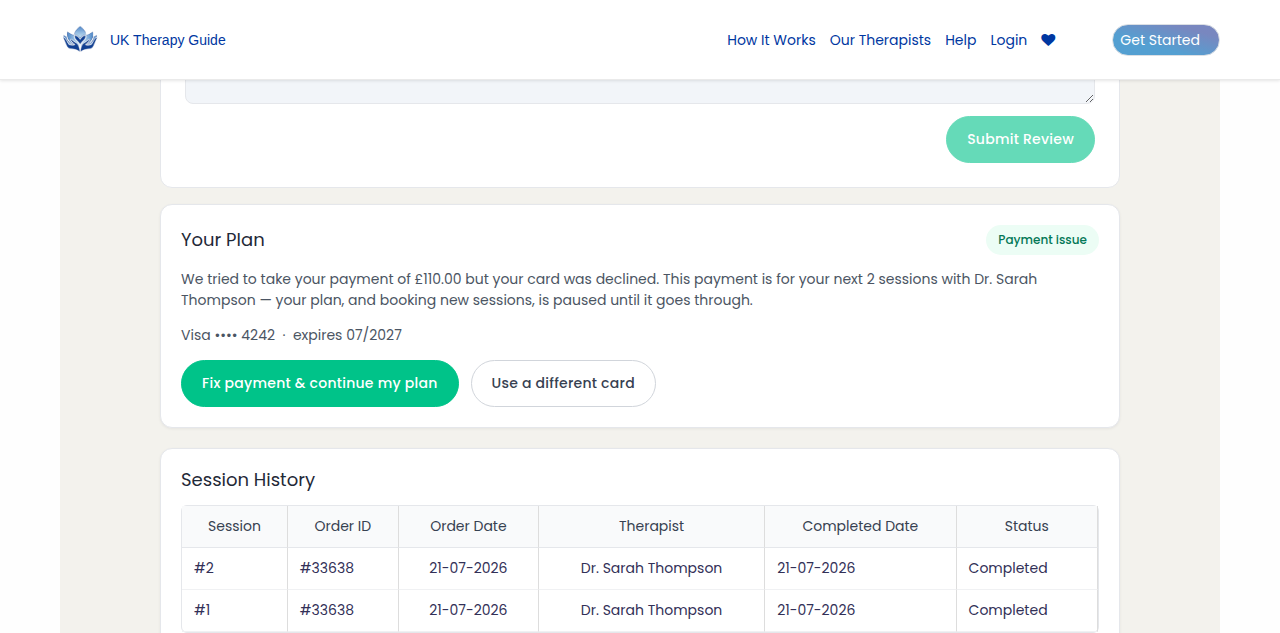Submit the review
Viewport: 1280px width, 633px height.
(x=1020, y=139)
